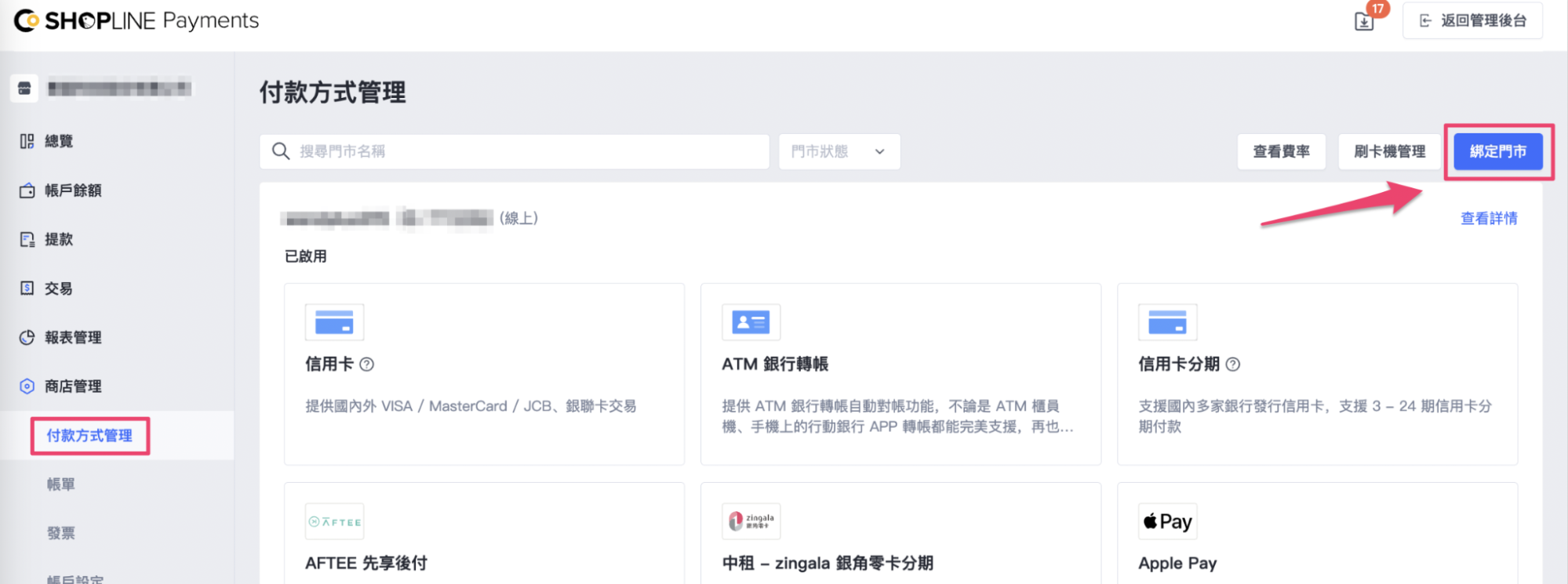Click the 報表管理 pie chart icon
Screen dimensions: 1568x584
point(27,337)
